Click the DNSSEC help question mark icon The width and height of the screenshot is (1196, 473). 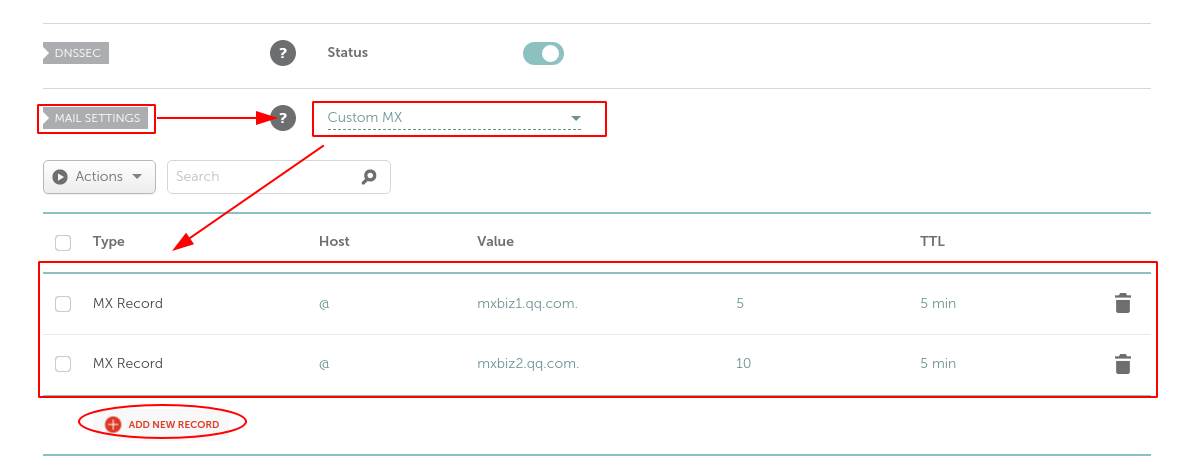tap(283, 53)
